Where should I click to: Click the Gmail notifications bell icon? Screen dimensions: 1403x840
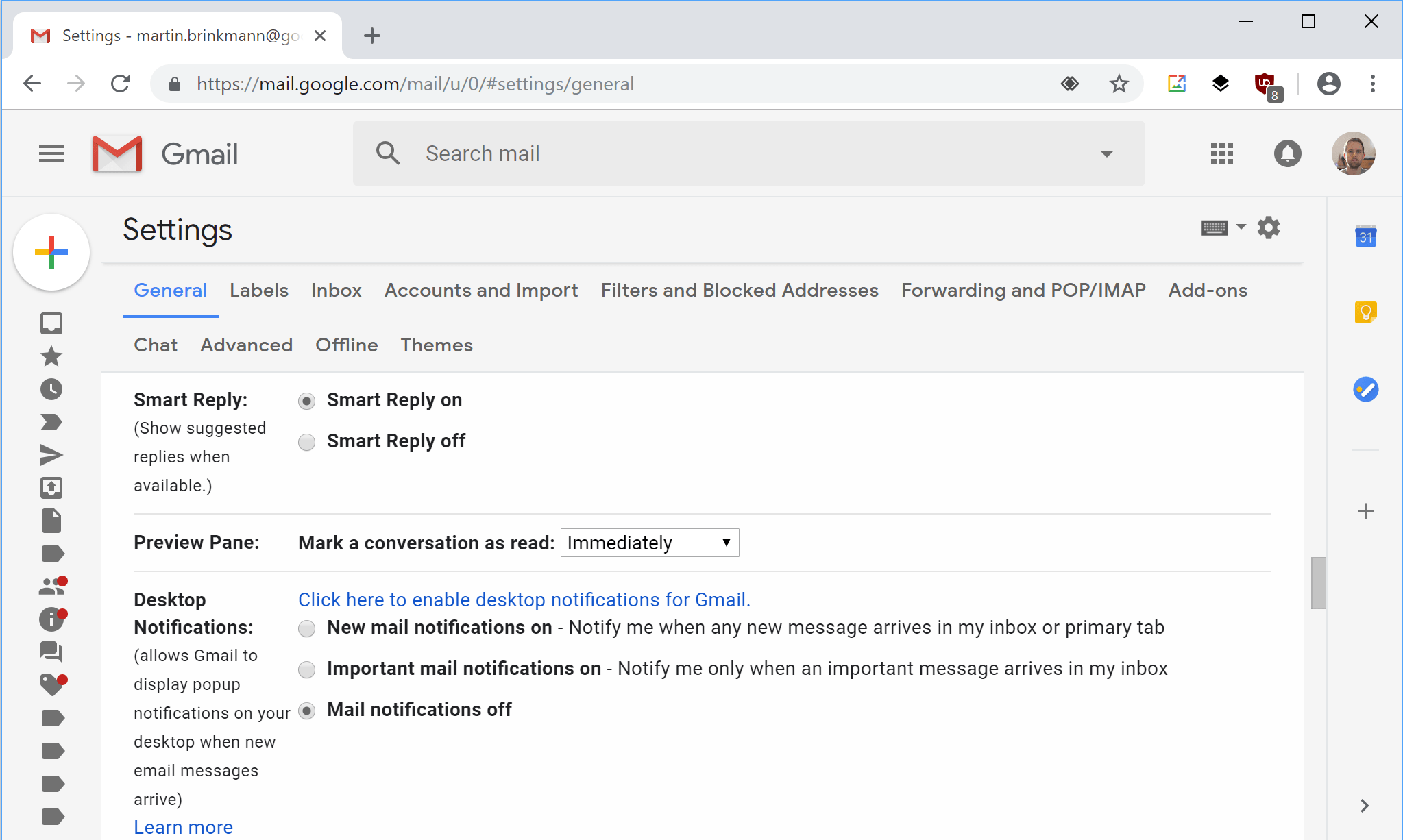coord(1288,152)
